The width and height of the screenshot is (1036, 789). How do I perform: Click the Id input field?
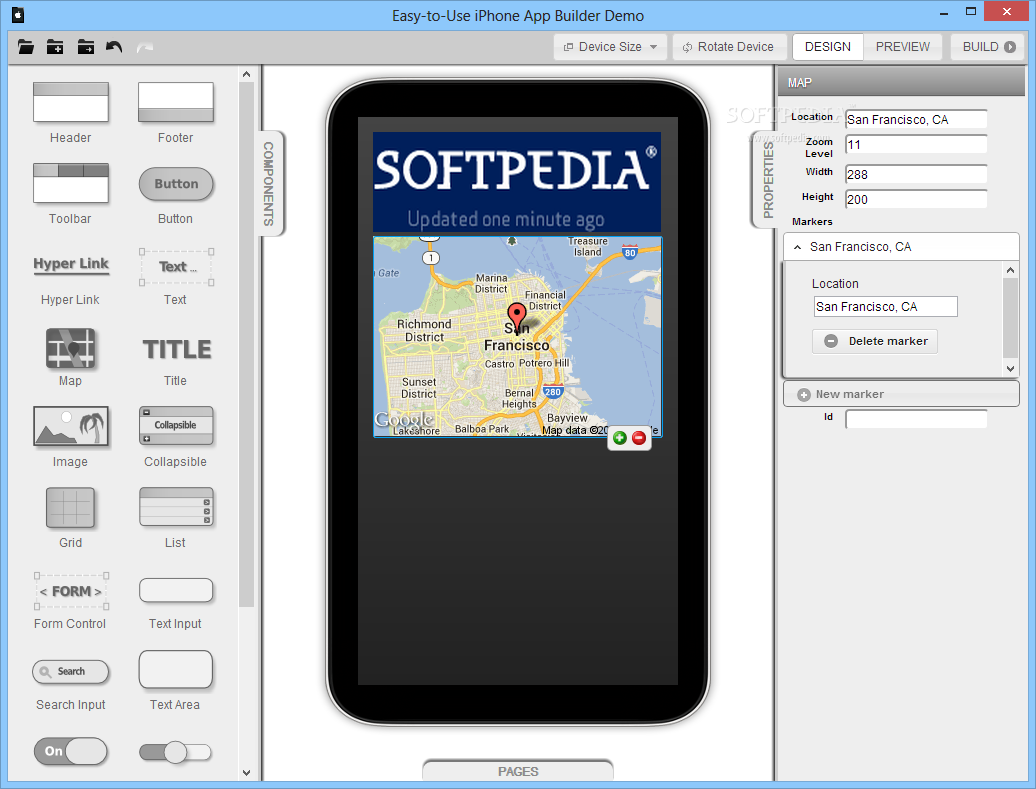coord(916,419)
